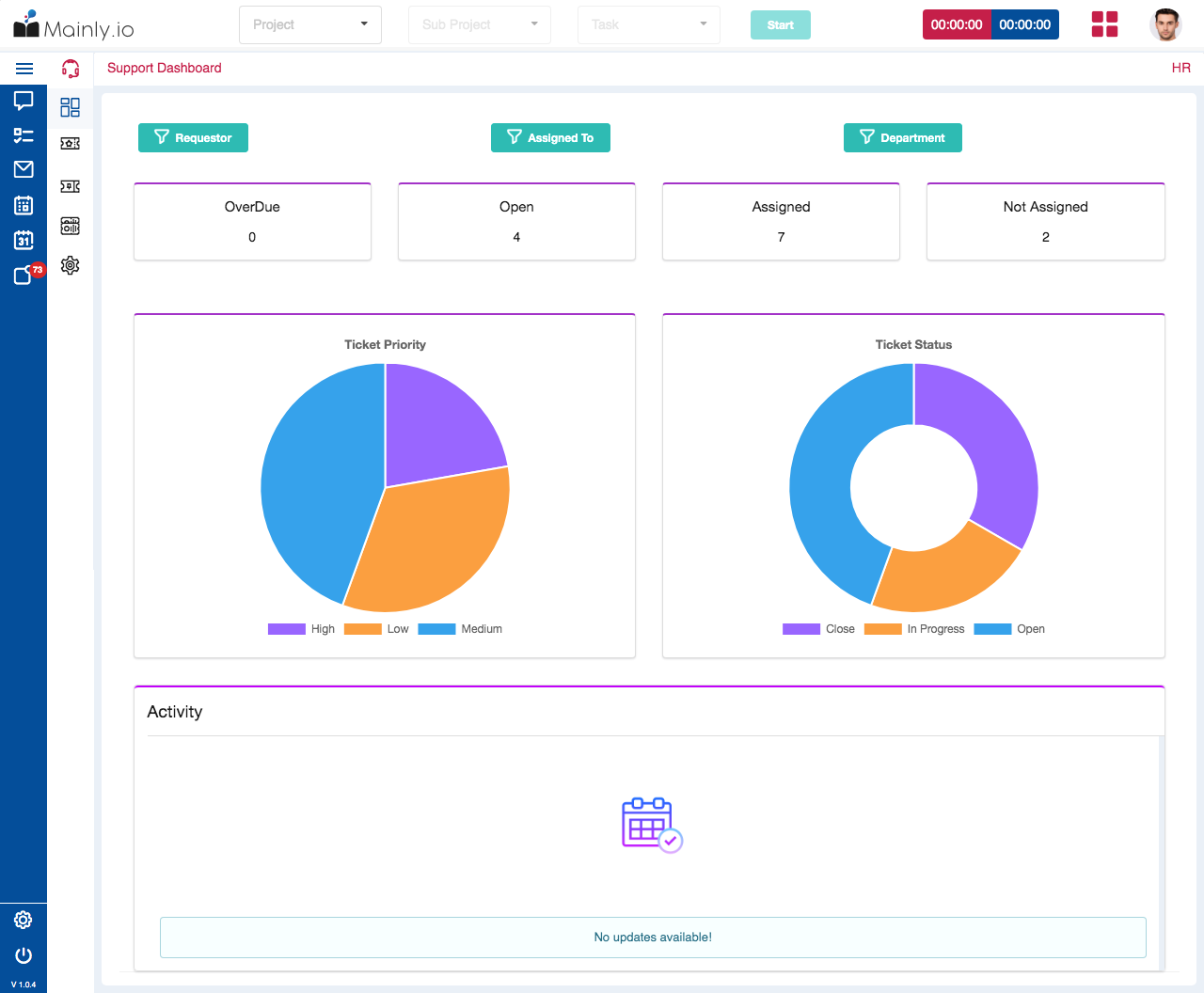Image resolution: width=1204 pixels, height=993 pixels.
Task: Click the orange slice in Ticket Priority pie
Action: 435,544
